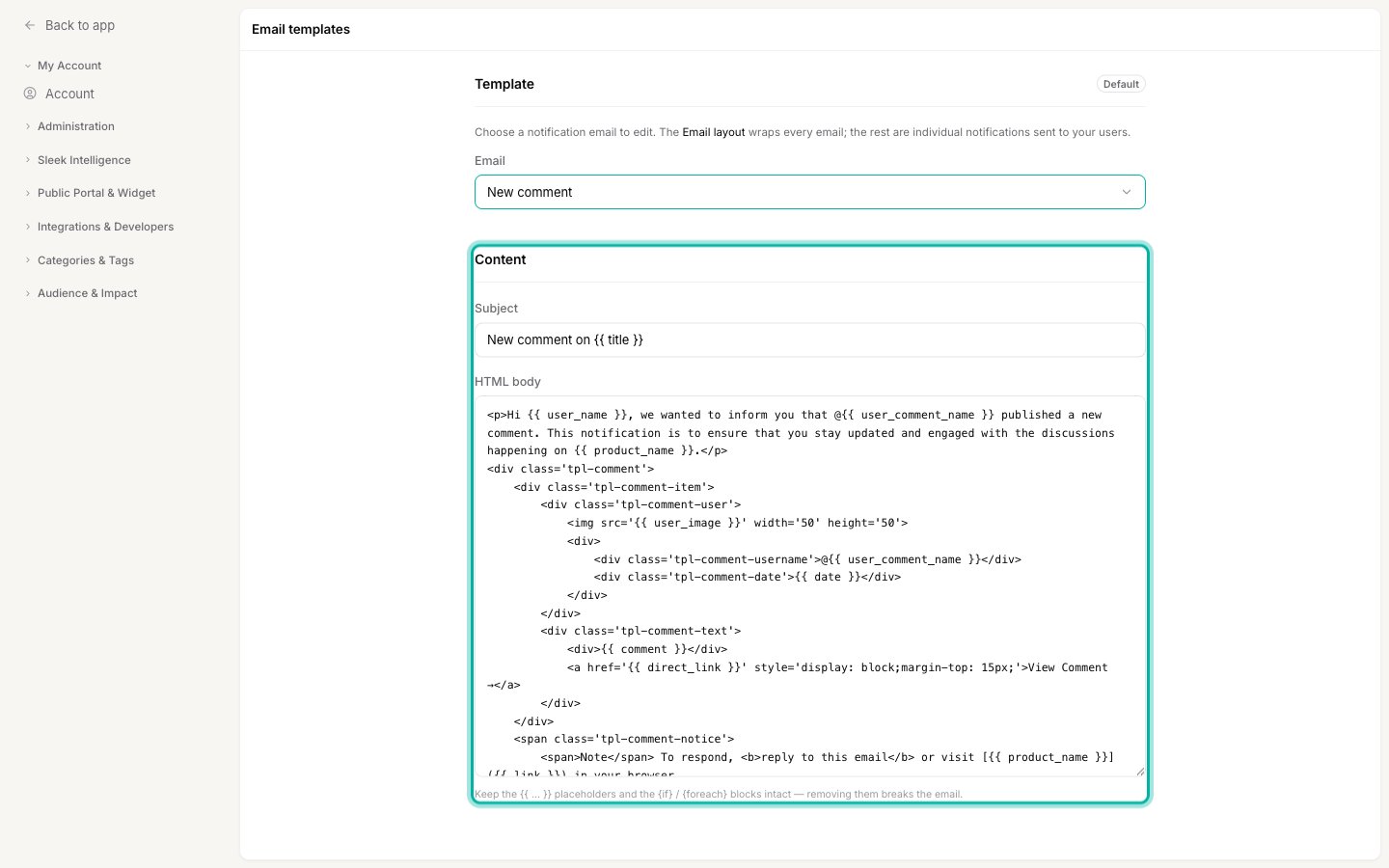Click the dropdown chevron in Email selector
Image resolution: width=1389 pixels, height=868 pixels.
point(1126,192)
